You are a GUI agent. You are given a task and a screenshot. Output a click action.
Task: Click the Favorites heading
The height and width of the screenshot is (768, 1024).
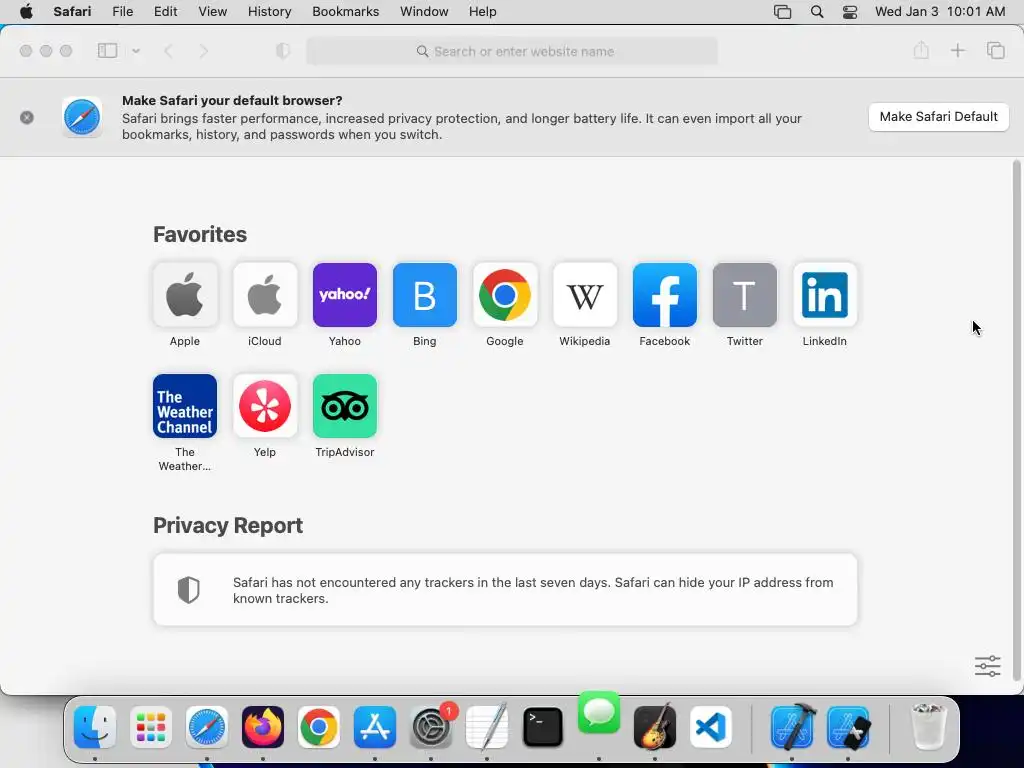(200, 234)
